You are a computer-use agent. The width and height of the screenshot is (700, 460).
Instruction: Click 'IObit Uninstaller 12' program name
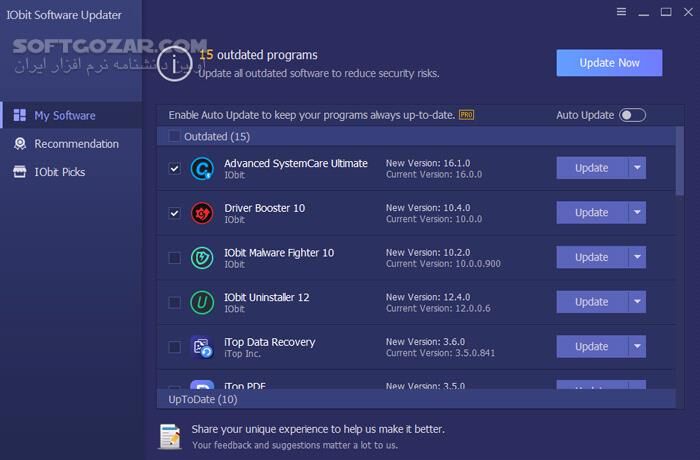click(x=267, y=297)
